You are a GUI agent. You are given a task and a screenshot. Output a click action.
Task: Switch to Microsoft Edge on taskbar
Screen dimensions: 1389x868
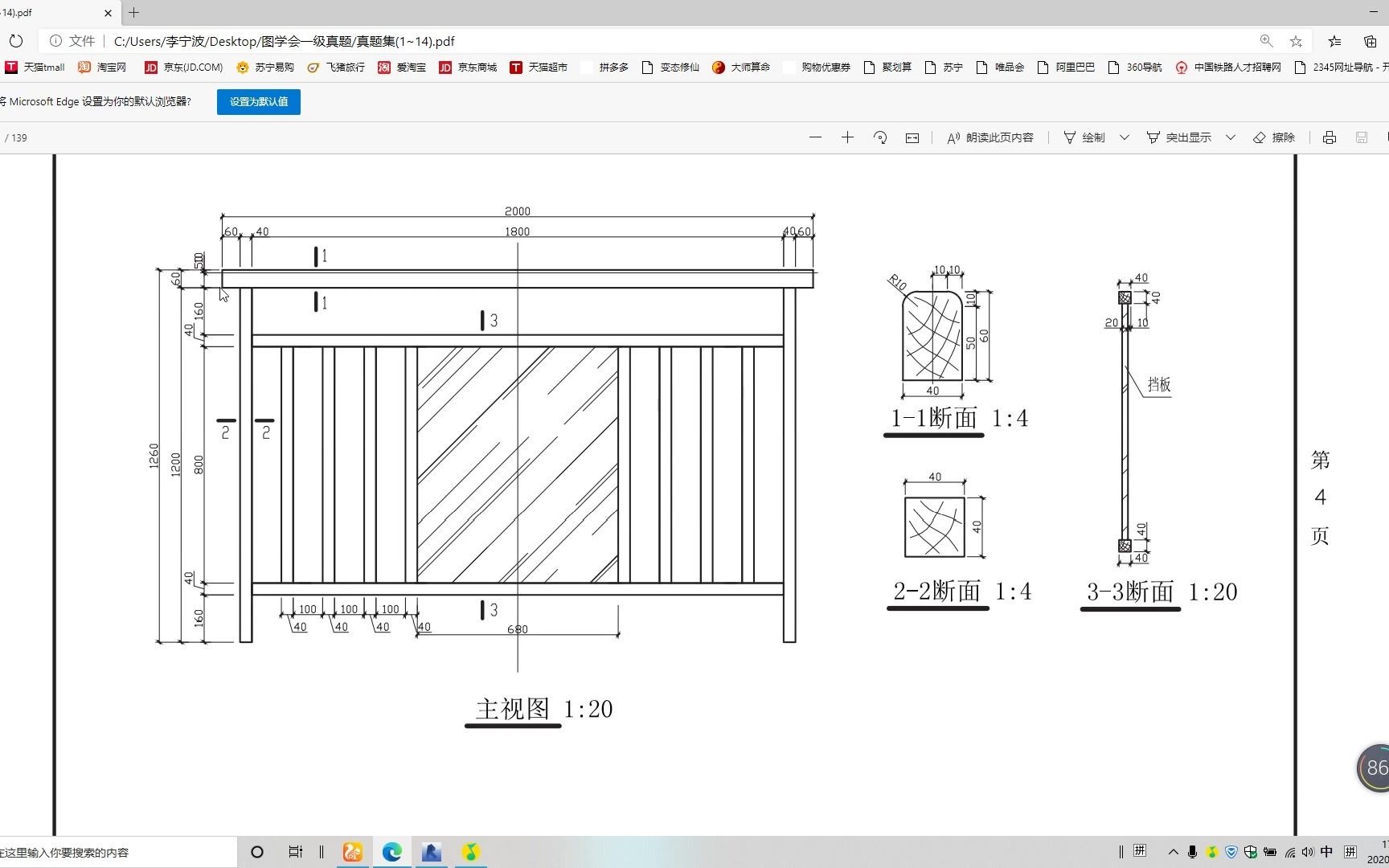click(392, 852)
